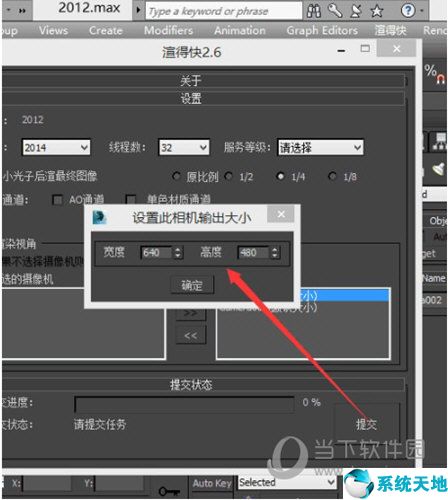Click the 宽度 spinner arrows
The image size is (448, 500).
[178, 253]
